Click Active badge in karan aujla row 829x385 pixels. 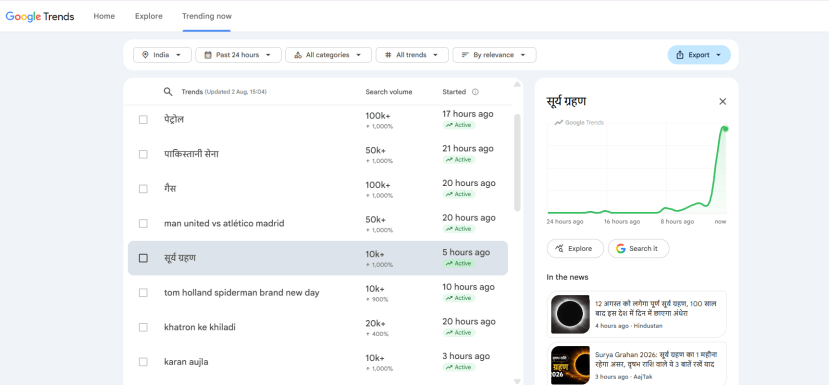pyautogui.click(x=459, y=367)
